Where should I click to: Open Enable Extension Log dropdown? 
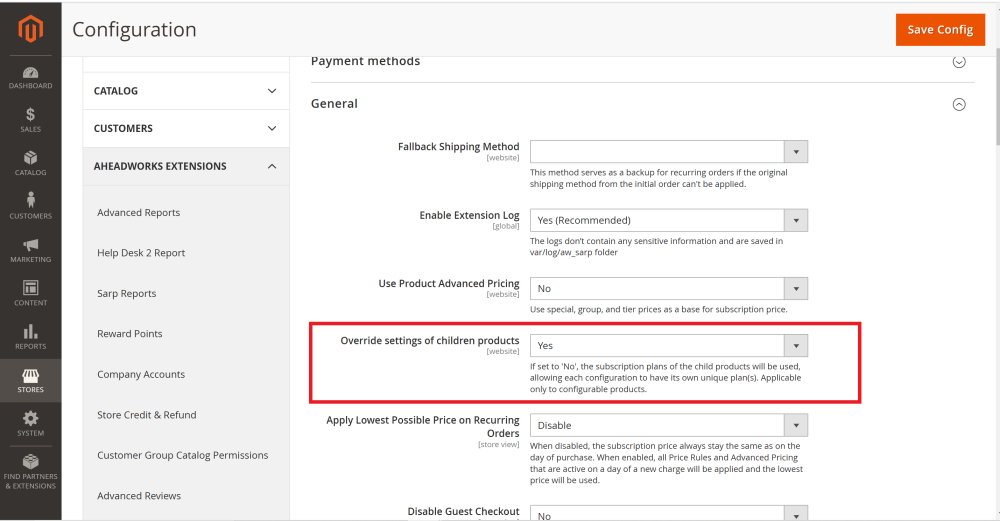(668, 221)
